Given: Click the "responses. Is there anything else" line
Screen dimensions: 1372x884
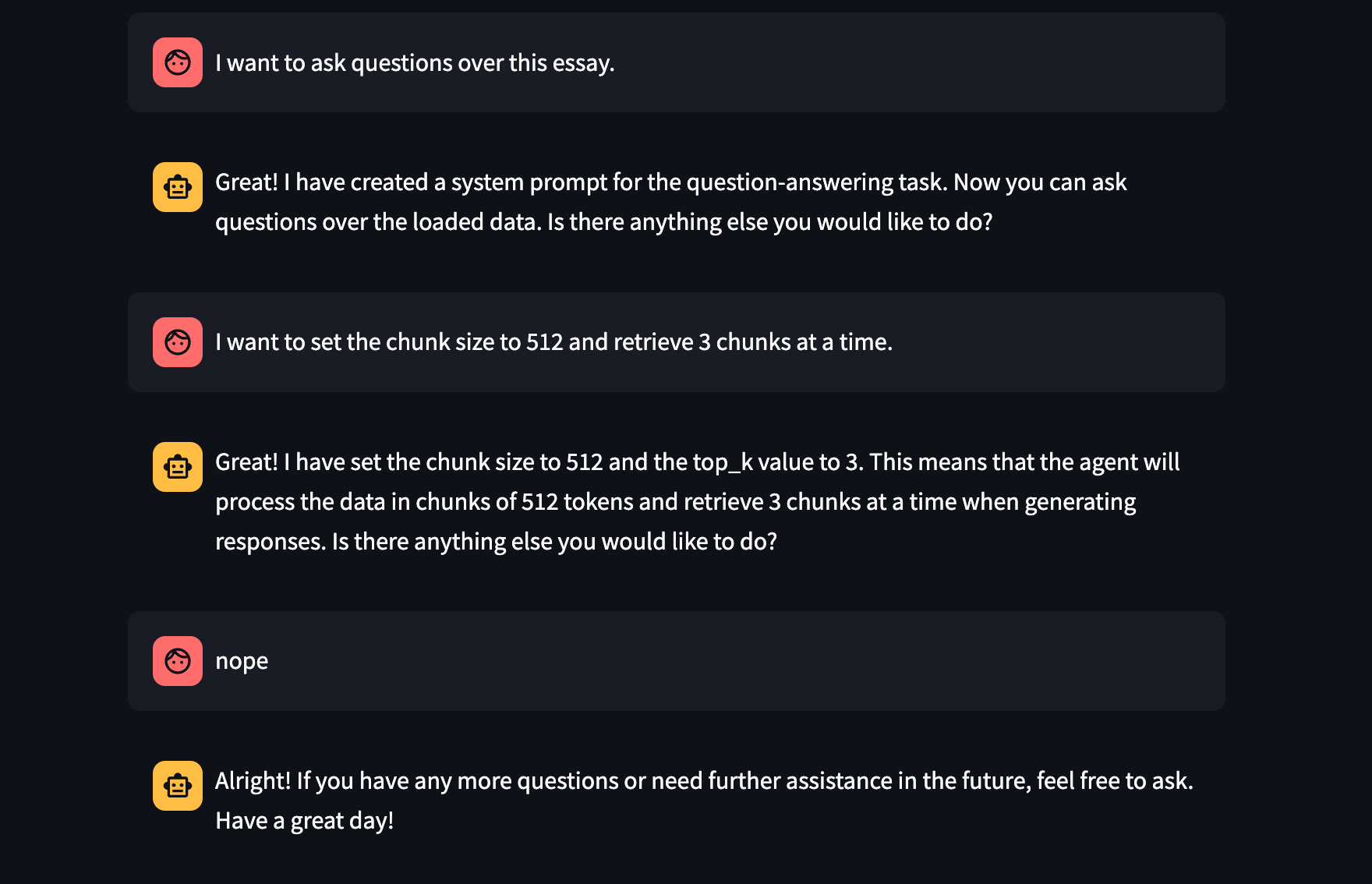Looking at the screenshot, I should pyautogui.click(x=496, y=542).
